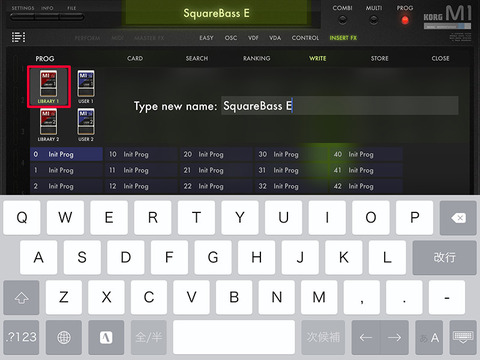Open the browser list icon
The height and width of the screenshot is (360, 480).
coord(18,37)
